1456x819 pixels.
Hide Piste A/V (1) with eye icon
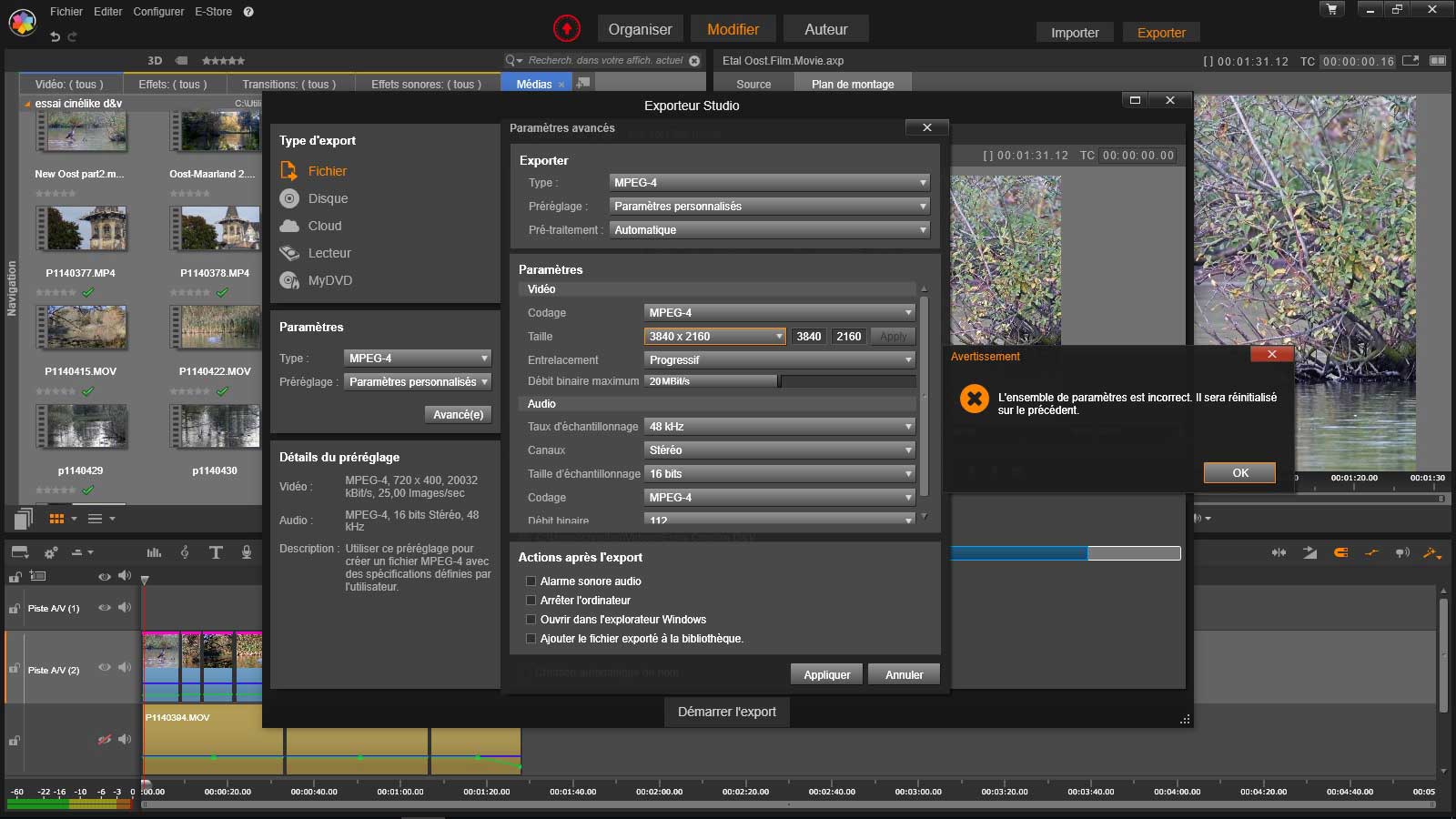pos(105,608)
